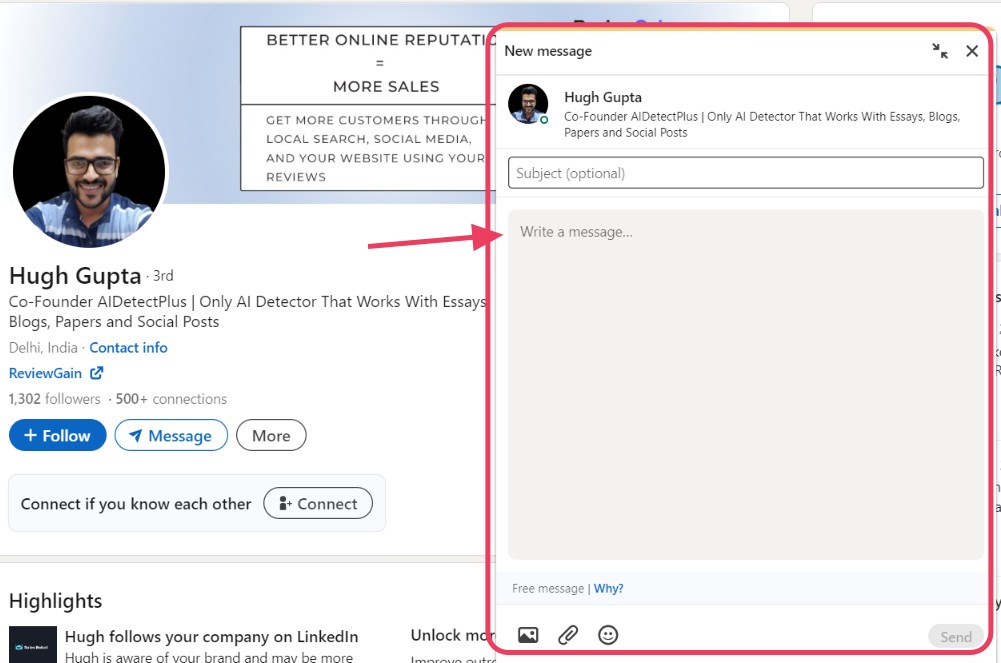The width and height of the screenshot is (1001, 663).
Task: Attach a file with the paperclip icon
Action: (568, 635)
